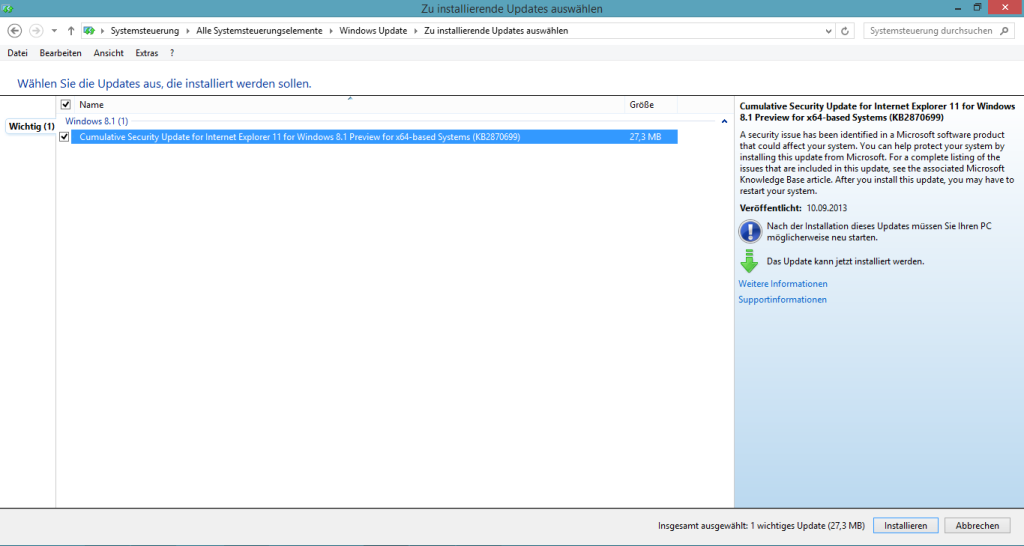
Task: Refresh the address bar view
Action: 846,31
